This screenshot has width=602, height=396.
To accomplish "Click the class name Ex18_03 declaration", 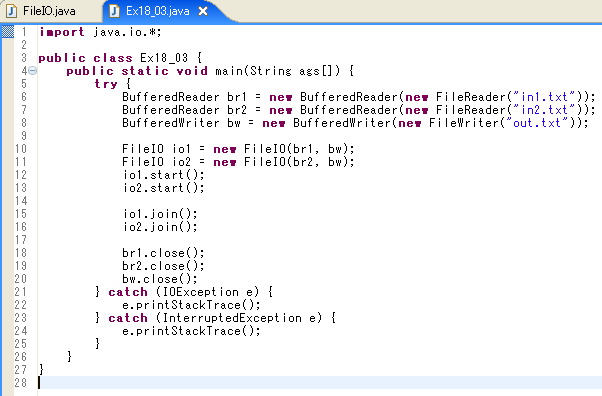I will pos(164,58).
